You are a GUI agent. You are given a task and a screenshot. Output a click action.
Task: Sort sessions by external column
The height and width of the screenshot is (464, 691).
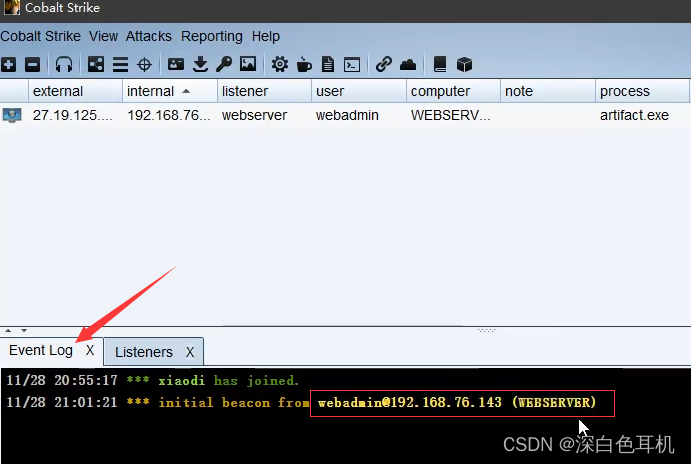(x=75, y=91)
